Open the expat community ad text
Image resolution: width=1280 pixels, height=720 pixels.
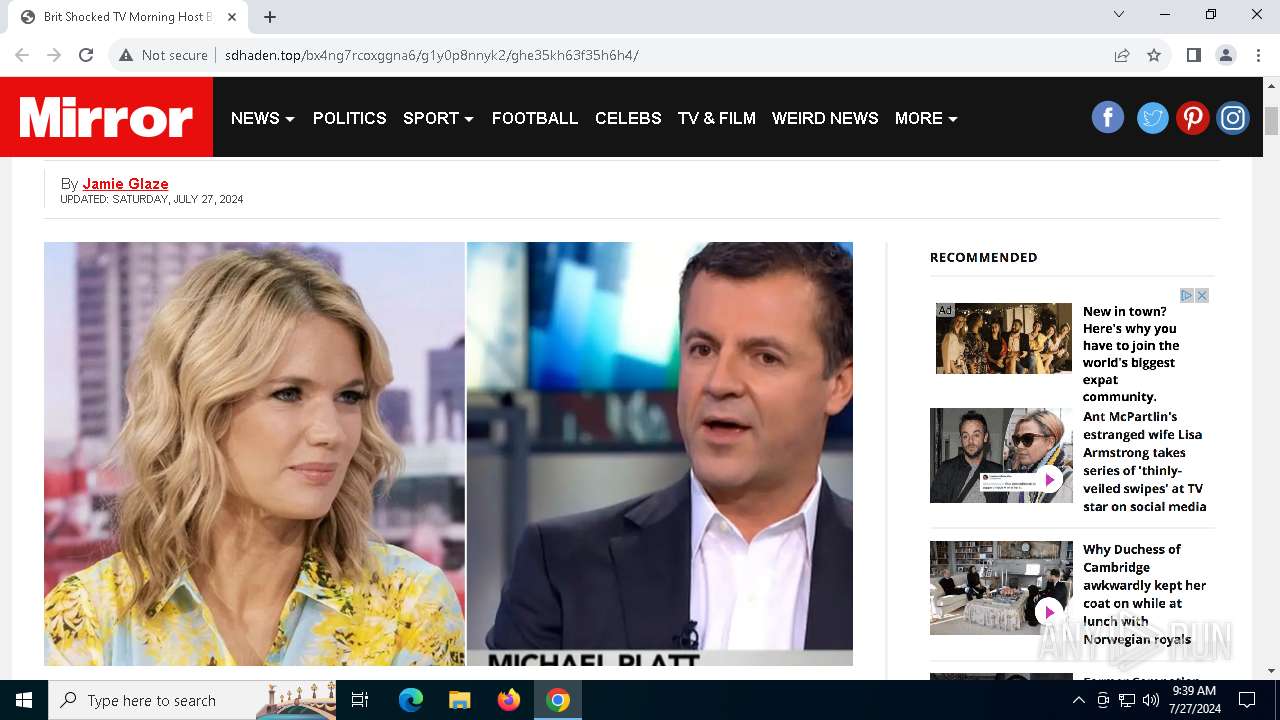coord(1131,354)
